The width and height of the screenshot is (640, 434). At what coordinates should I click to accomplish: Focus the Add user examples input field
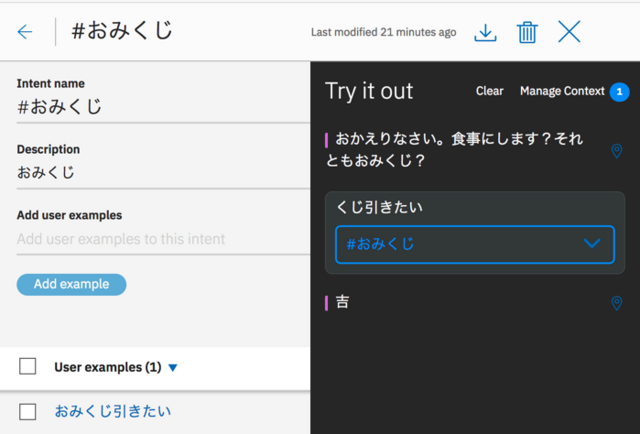tap(163, 239)
